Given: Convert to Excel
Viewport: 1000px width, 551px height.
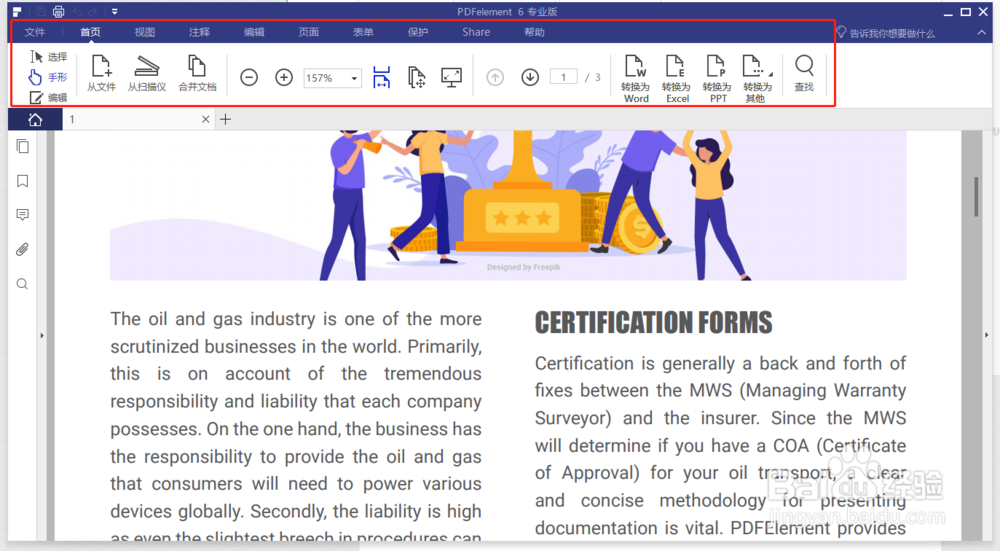Looking at the screenshot, I should (676, 78).
